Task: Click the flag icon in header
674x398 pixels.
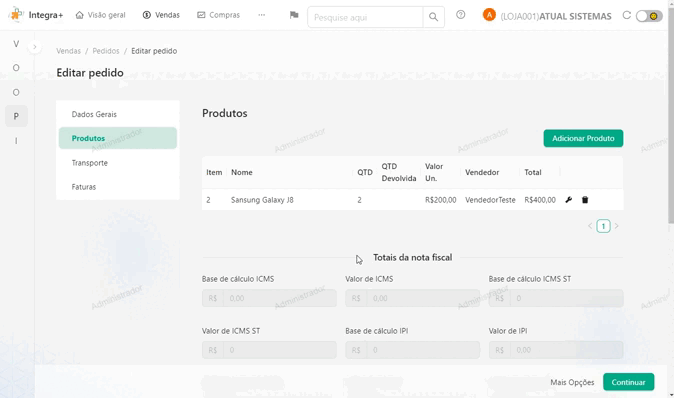Action: click(294, 15)
